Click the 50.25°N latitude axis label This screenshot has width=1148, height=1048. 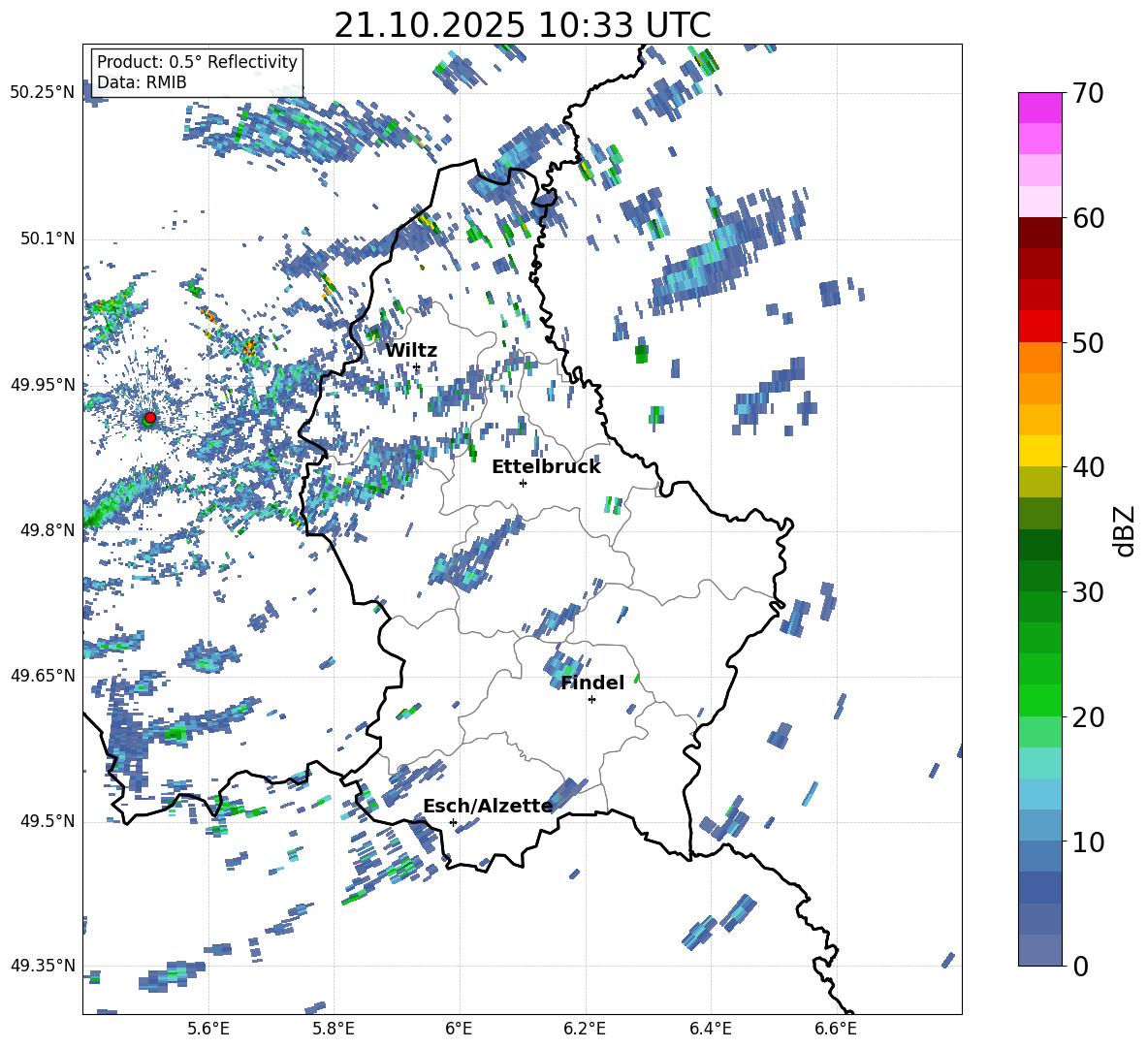(43, 93)
